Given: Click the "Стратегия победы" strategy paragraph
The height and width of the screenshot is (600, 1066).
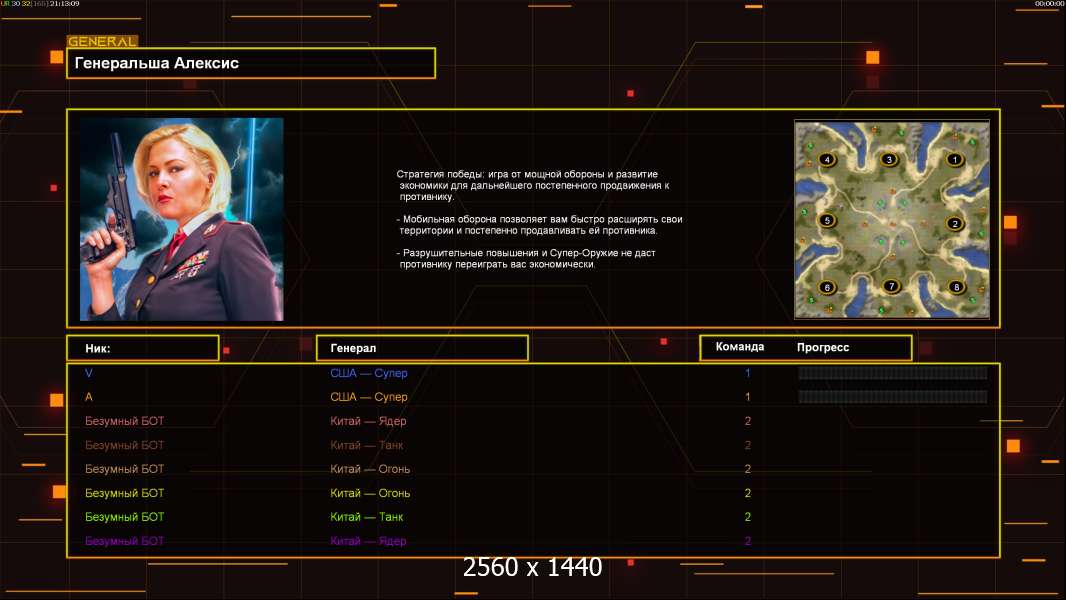Looking at the screenshot, I should point(533,186).
